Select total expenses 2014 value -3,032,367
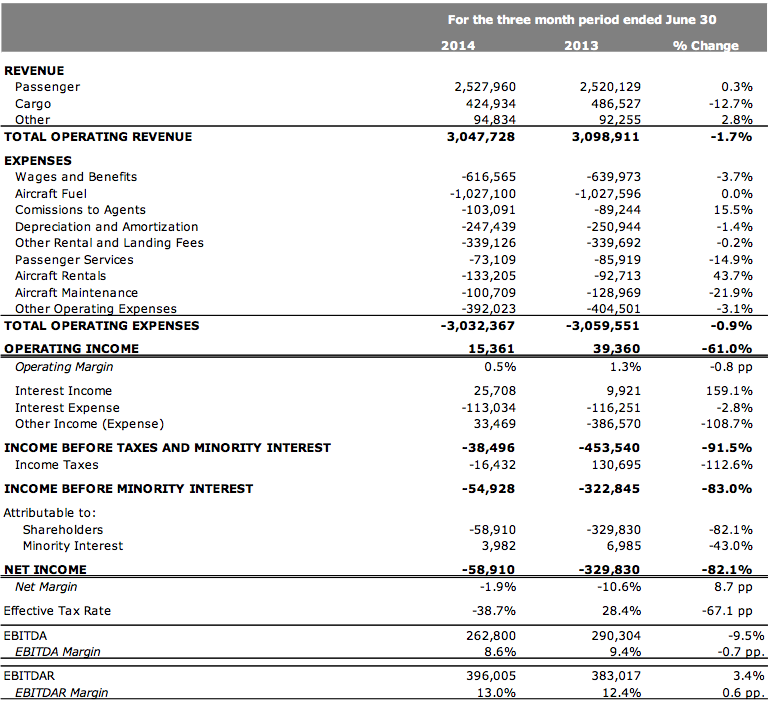 pos(478,326)
